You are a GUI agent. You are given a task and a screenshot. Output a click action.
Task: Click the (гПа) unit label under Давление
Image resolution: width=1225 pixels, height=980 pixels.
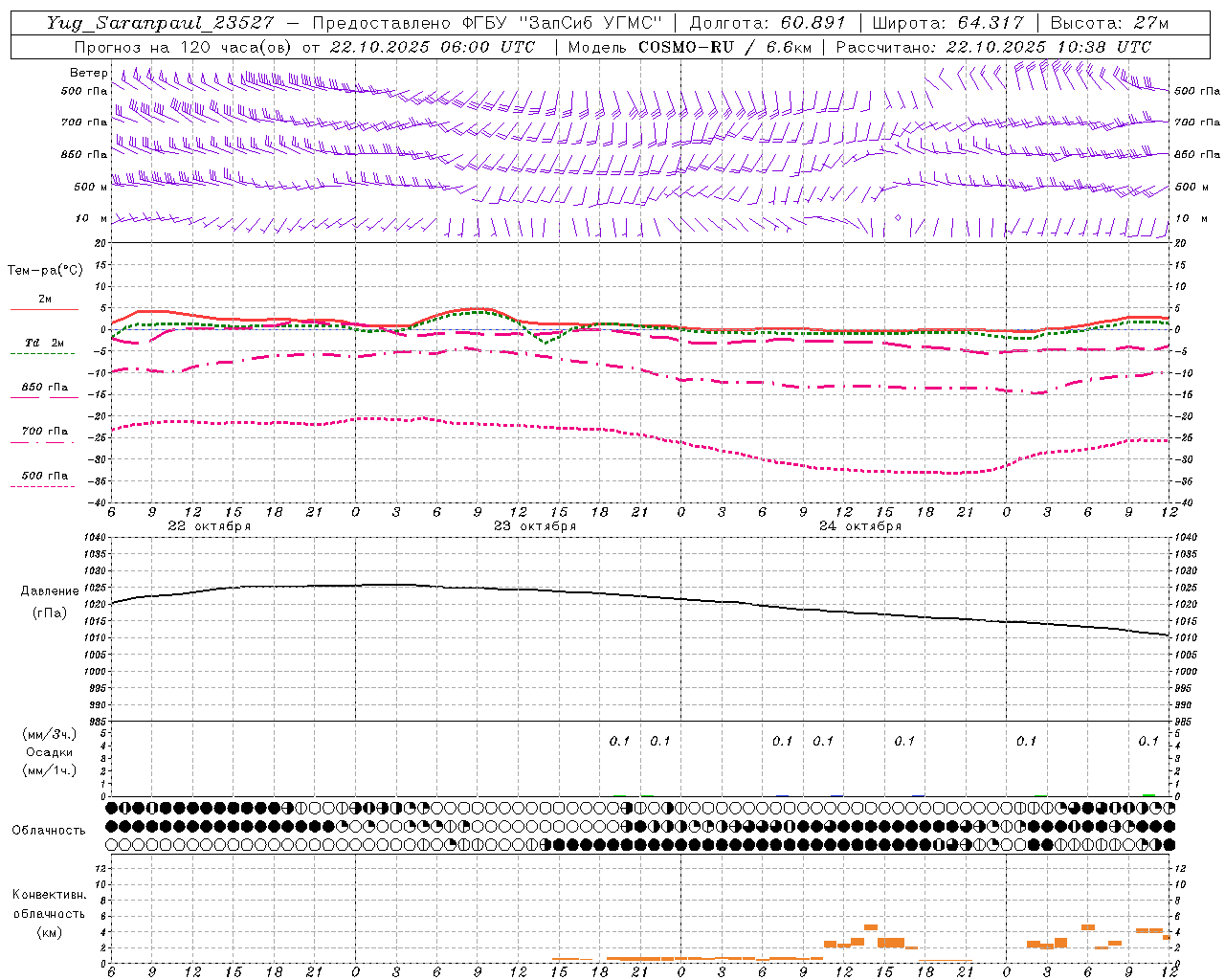pyautogui.click(x=50, y=612)
